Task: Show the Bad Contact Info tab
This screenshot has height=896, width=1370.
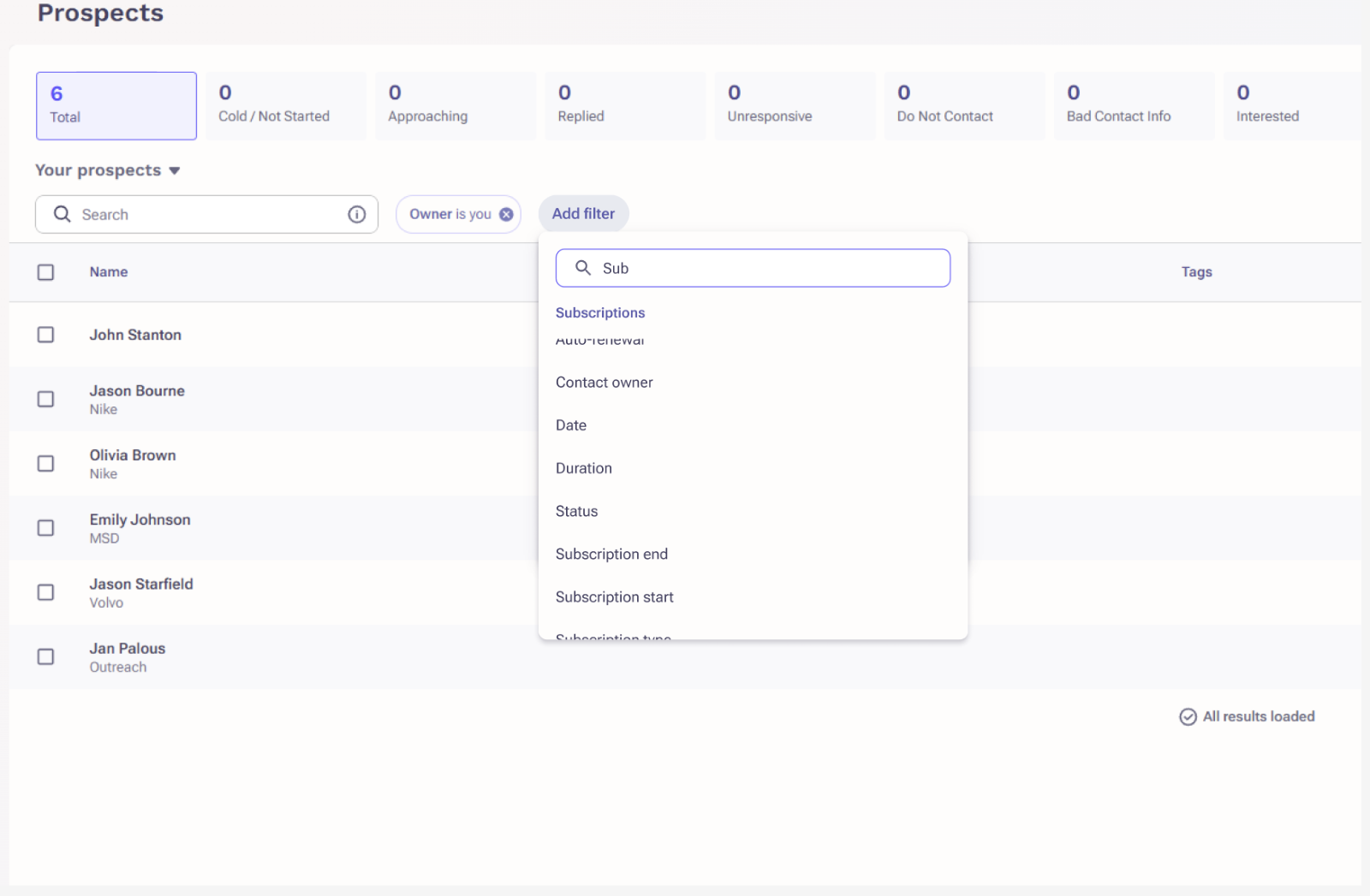Action: point(1134,105)
